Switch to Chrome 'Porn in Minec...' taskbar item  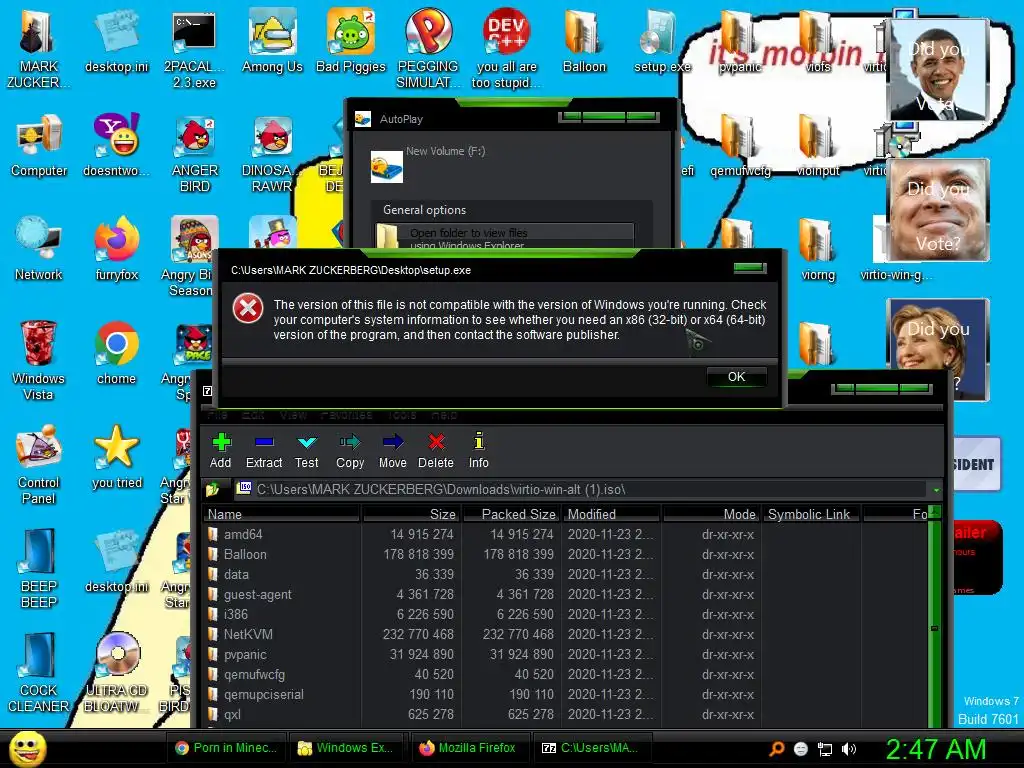(x=227, y=748)
